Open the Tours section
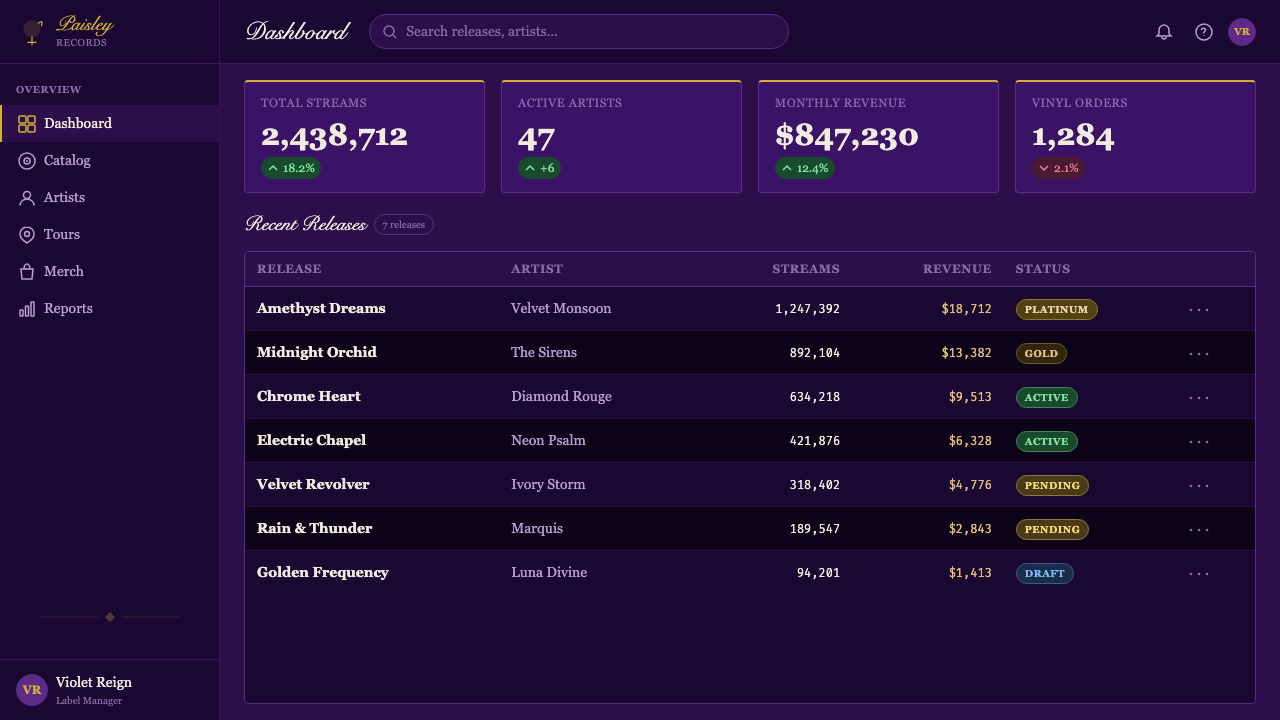The image size is (1280, 720). [109, 234]
